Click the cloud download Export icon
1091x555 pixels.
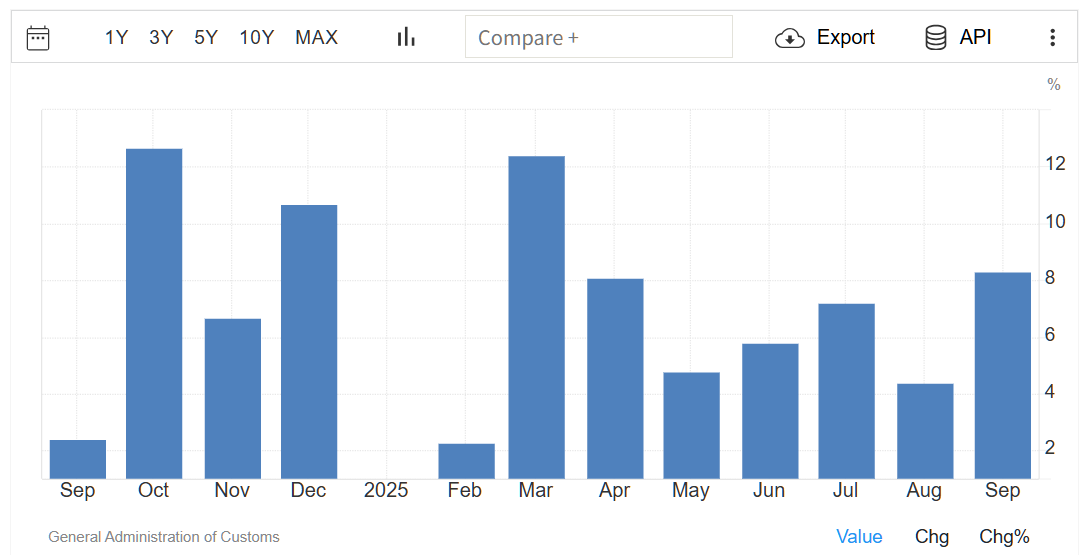pos(790,38)
